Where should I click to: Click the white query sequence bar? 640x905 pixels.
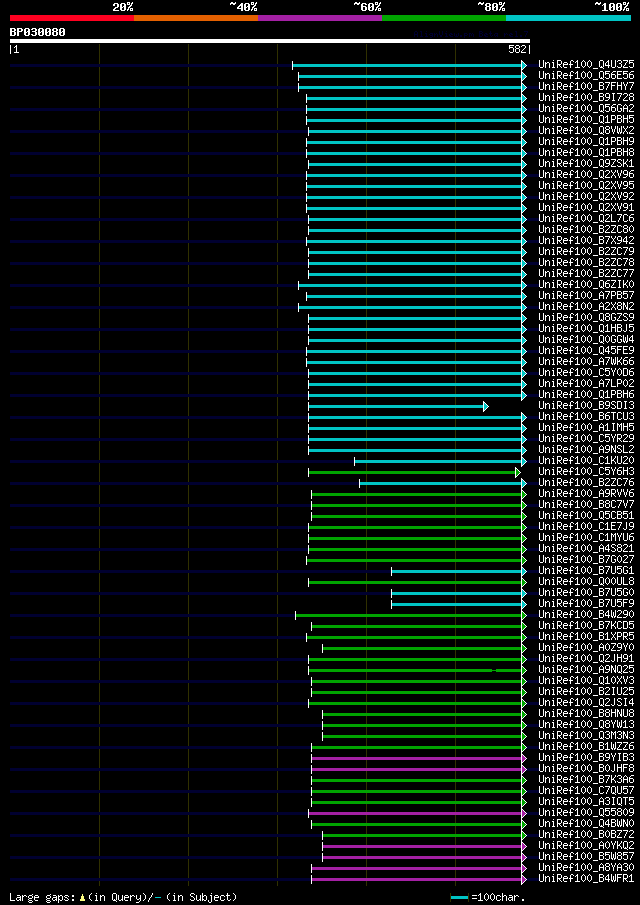270,41
